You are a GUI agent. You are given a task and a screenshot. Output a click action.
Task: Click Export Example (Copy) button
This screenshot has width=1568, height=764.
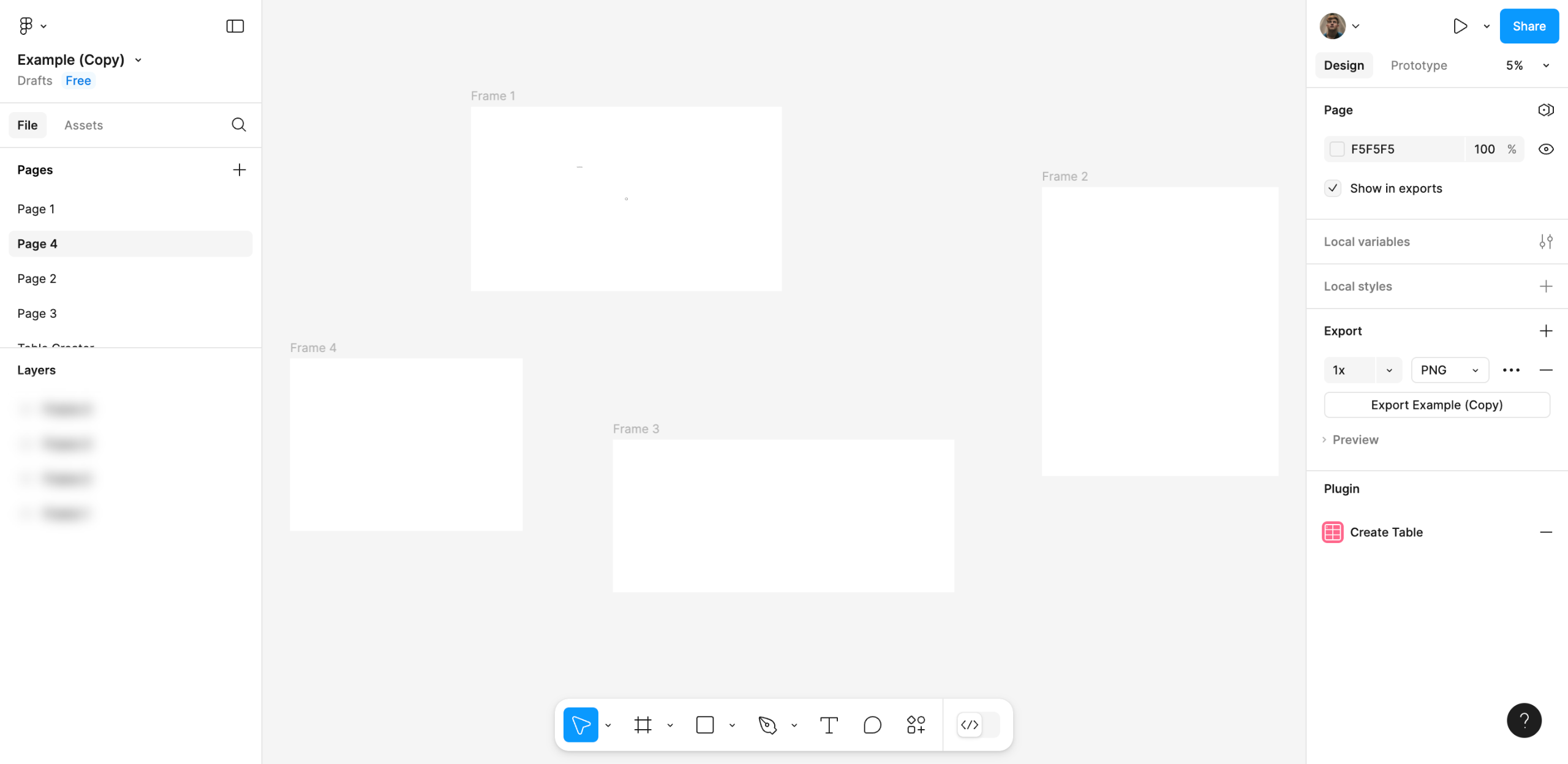pos(1436,405)
